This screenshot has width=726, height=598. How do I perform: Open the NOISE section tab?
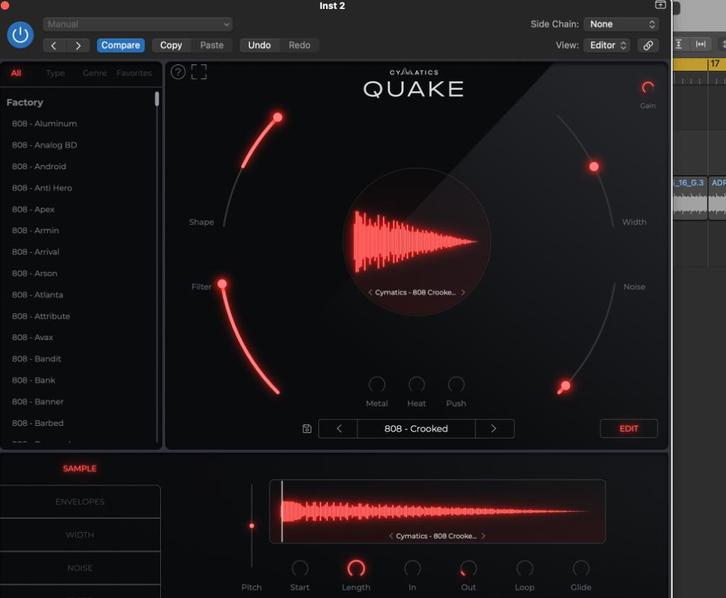click(x=80, y=568)
